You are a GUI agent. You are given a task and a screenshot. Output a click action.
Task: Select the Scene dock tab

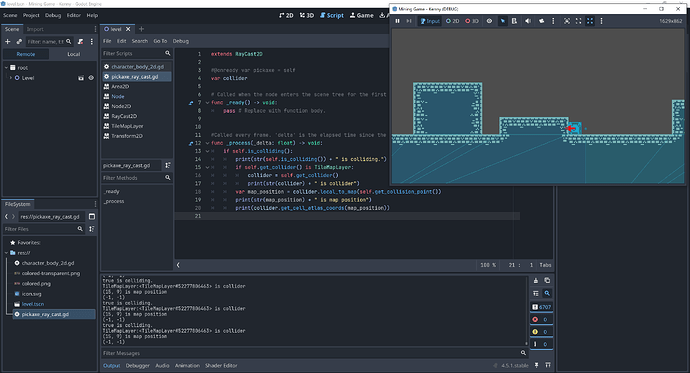(x=12, y=29)
